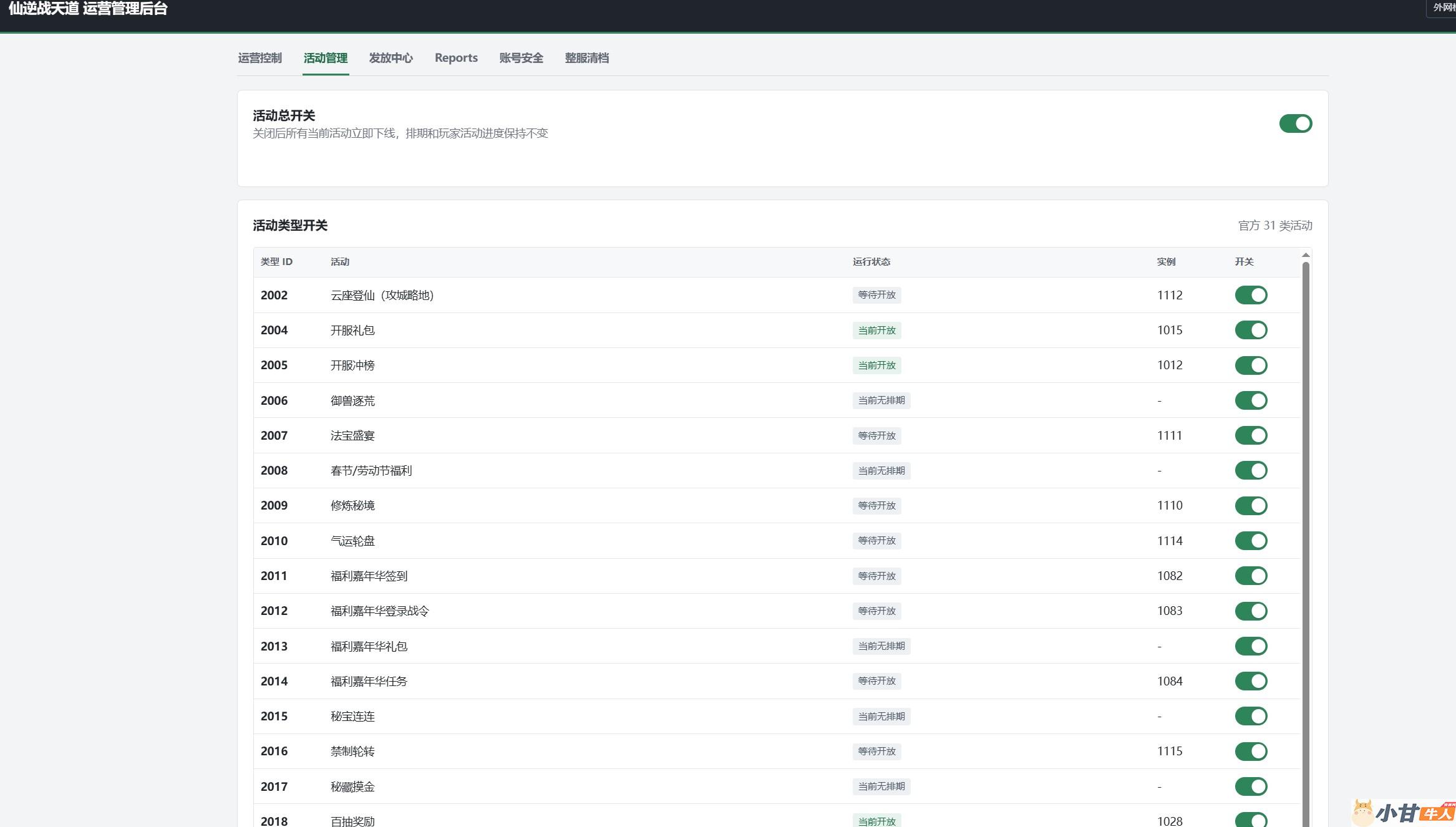The image size is (1456, 827).
Task: Go to the 账号安全 tab
Action: pyautogui.click(x=521, y=58)
